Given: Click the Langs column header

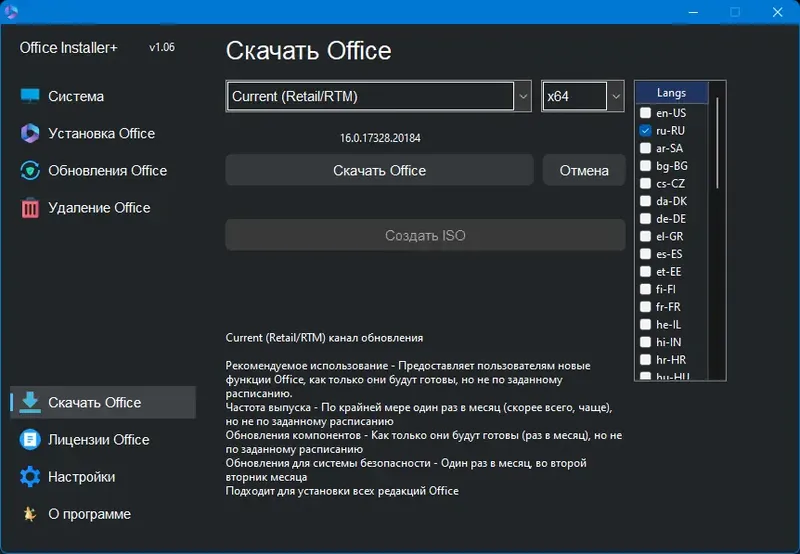Looking at the screenshot, I should 671,93.
